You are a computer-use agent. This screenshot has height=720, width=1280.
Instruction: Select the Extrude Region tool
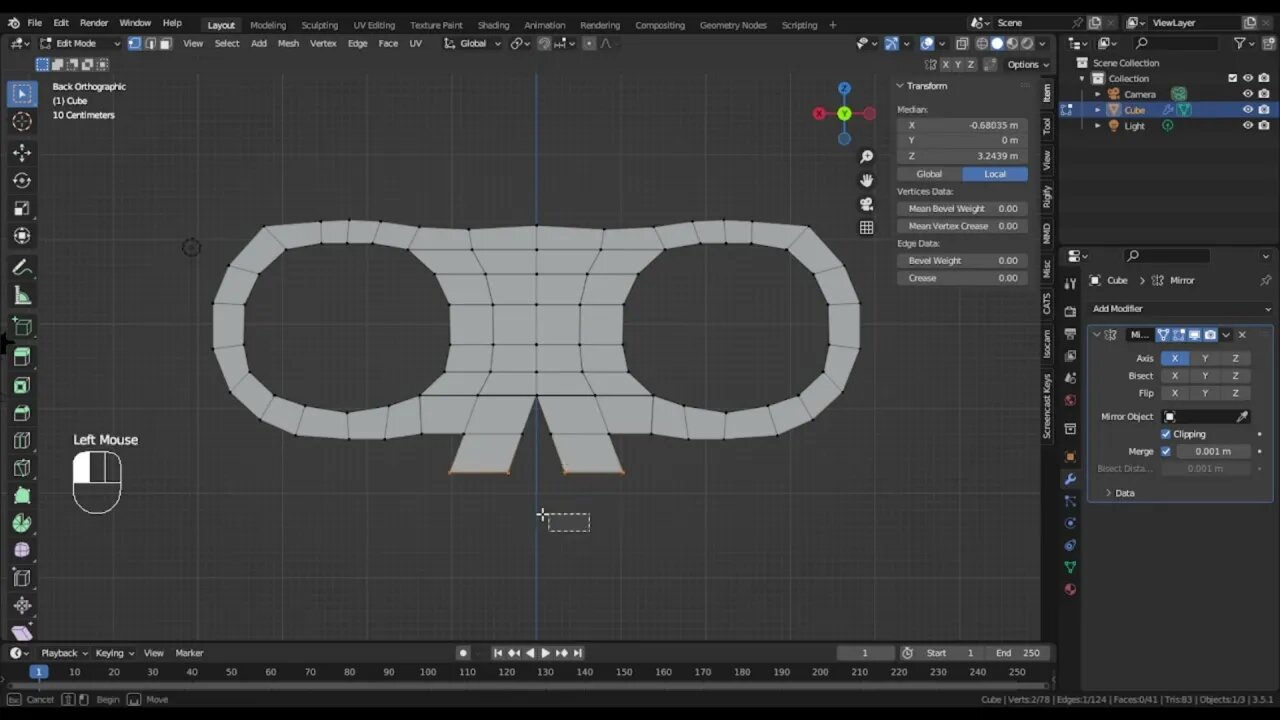tap(21, 357)
